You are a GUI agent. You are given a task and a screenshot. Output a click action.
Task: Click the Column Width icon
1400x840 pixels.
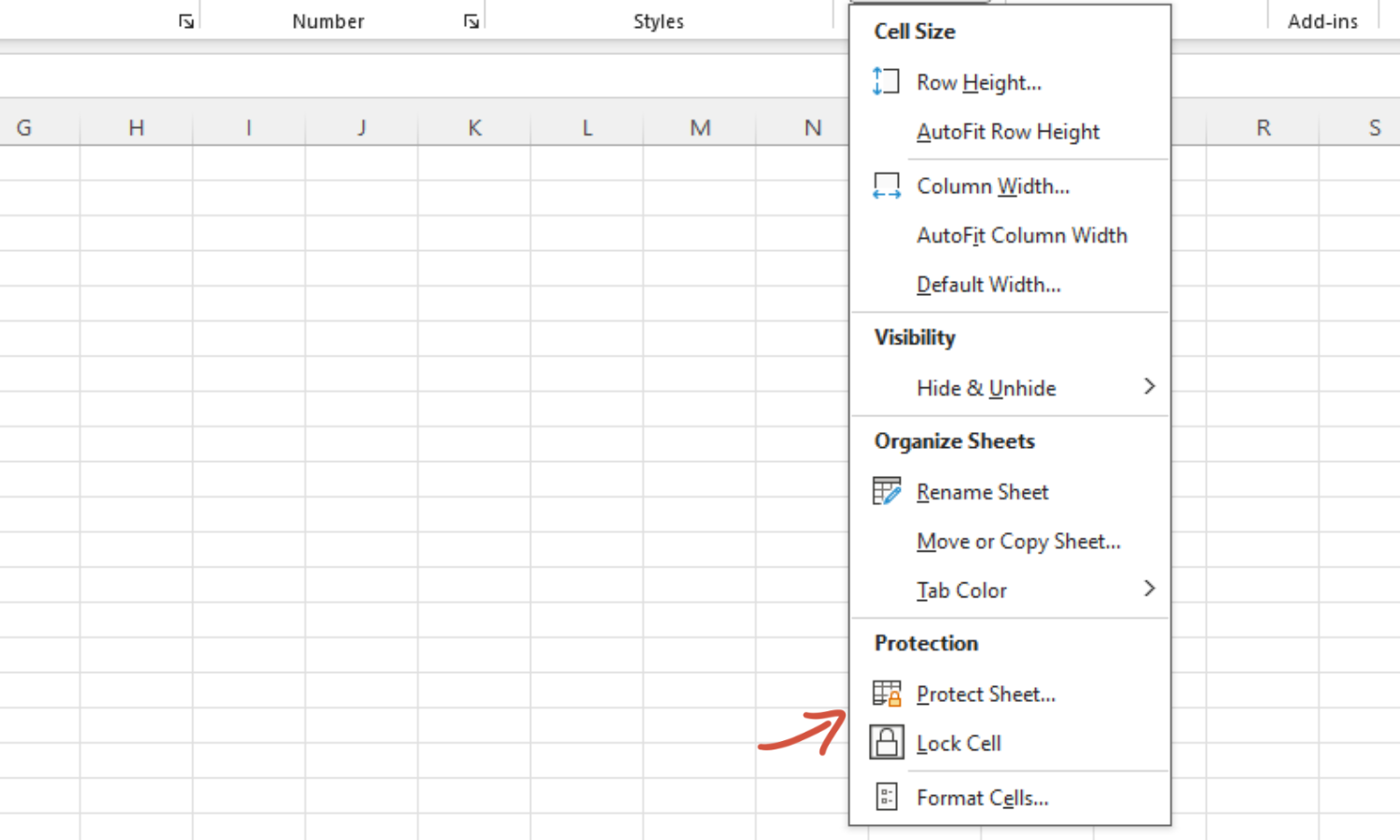[886, 186]
